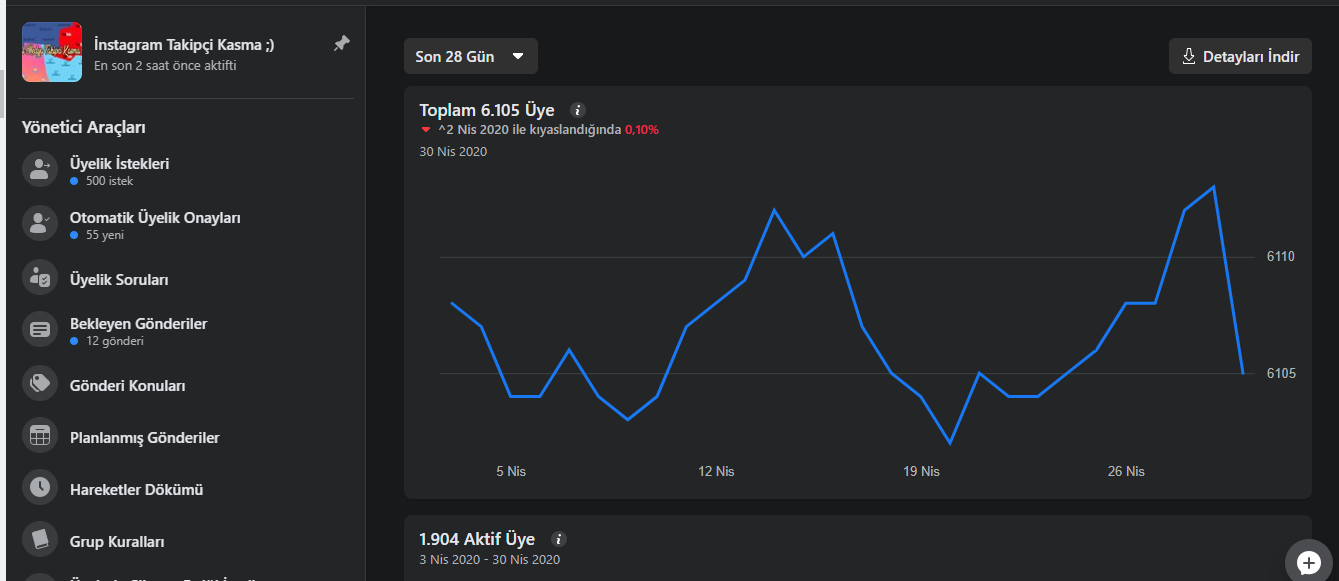Click the Gönderi Konuları tag icon

pyautogui.click(x=40, y=383)
